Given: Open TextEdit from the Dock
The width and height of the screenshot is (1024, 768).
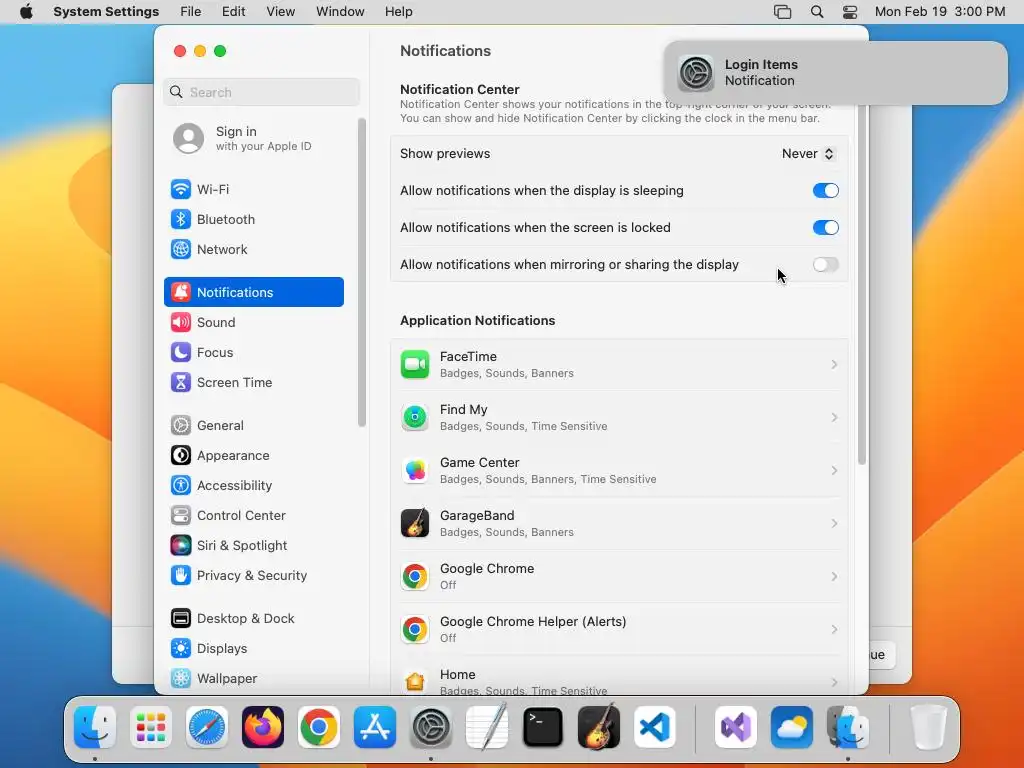Looking at the screenshot, I should click(487, 727).
